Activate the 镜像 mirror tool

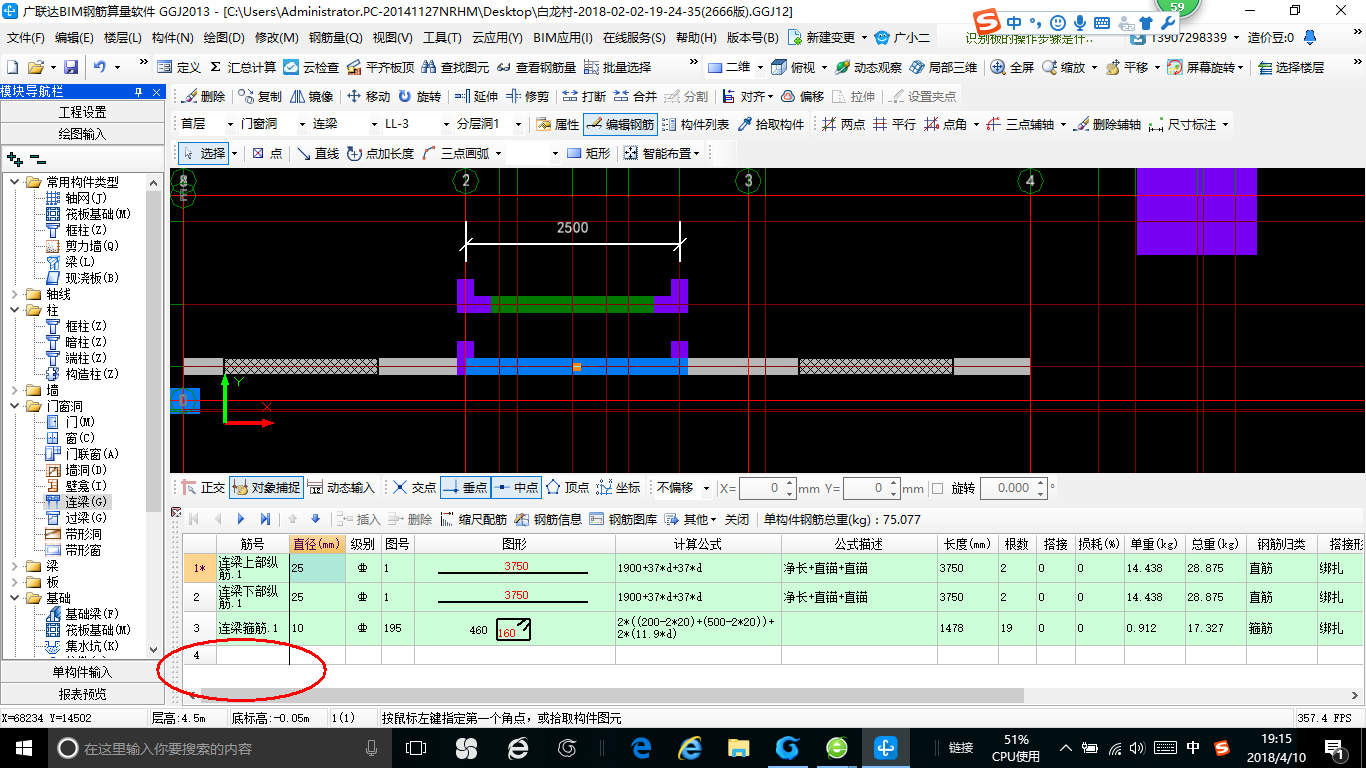point(312,97)
